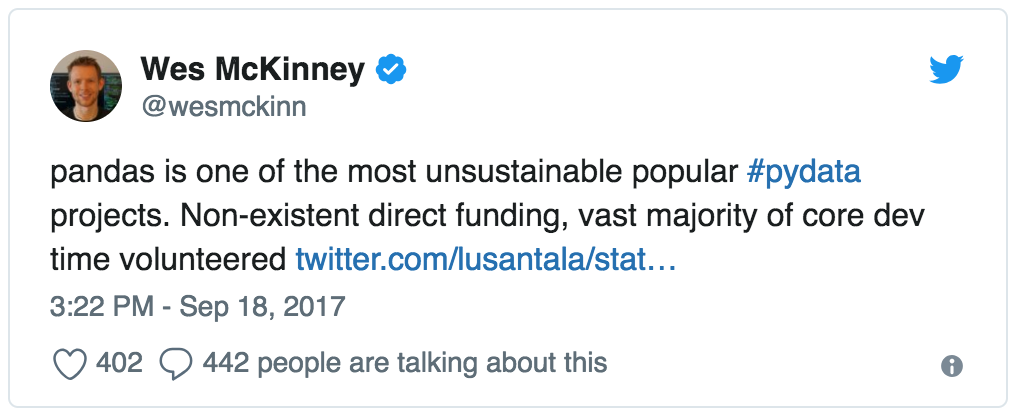This screenshot has width=1016, height=416.
Task: Open the @wesmckinn handle link
Action: tap(223, 106)
